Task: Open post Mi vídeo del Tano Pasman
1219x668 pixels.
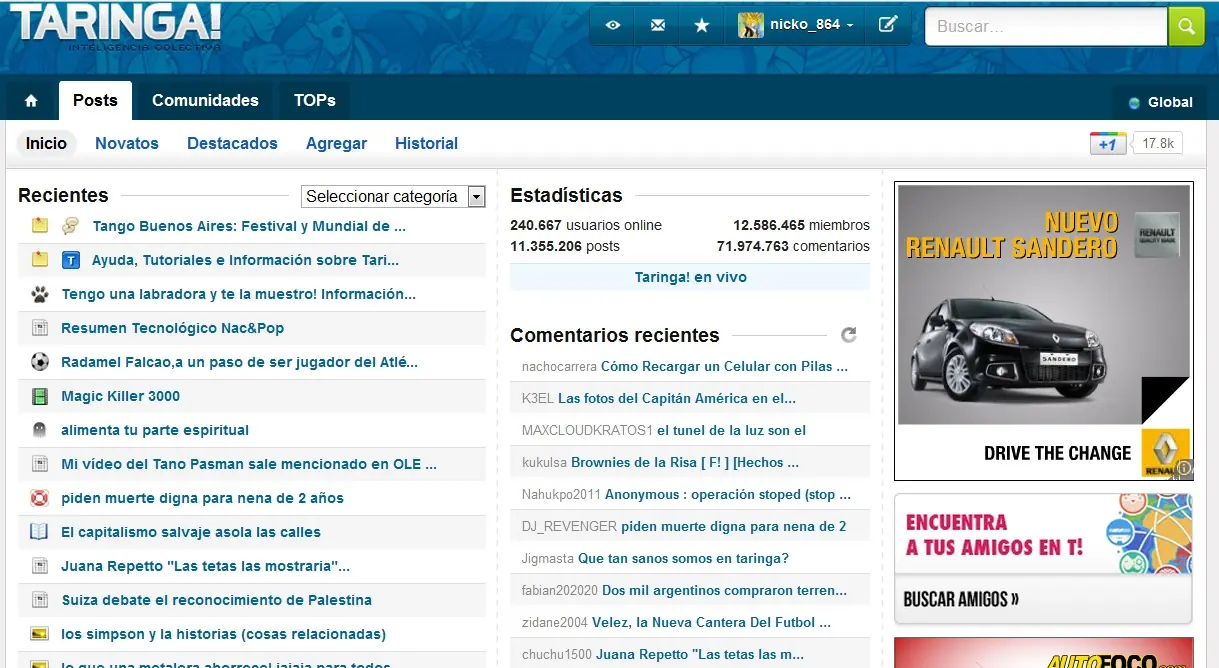Action: pos(249,464)
